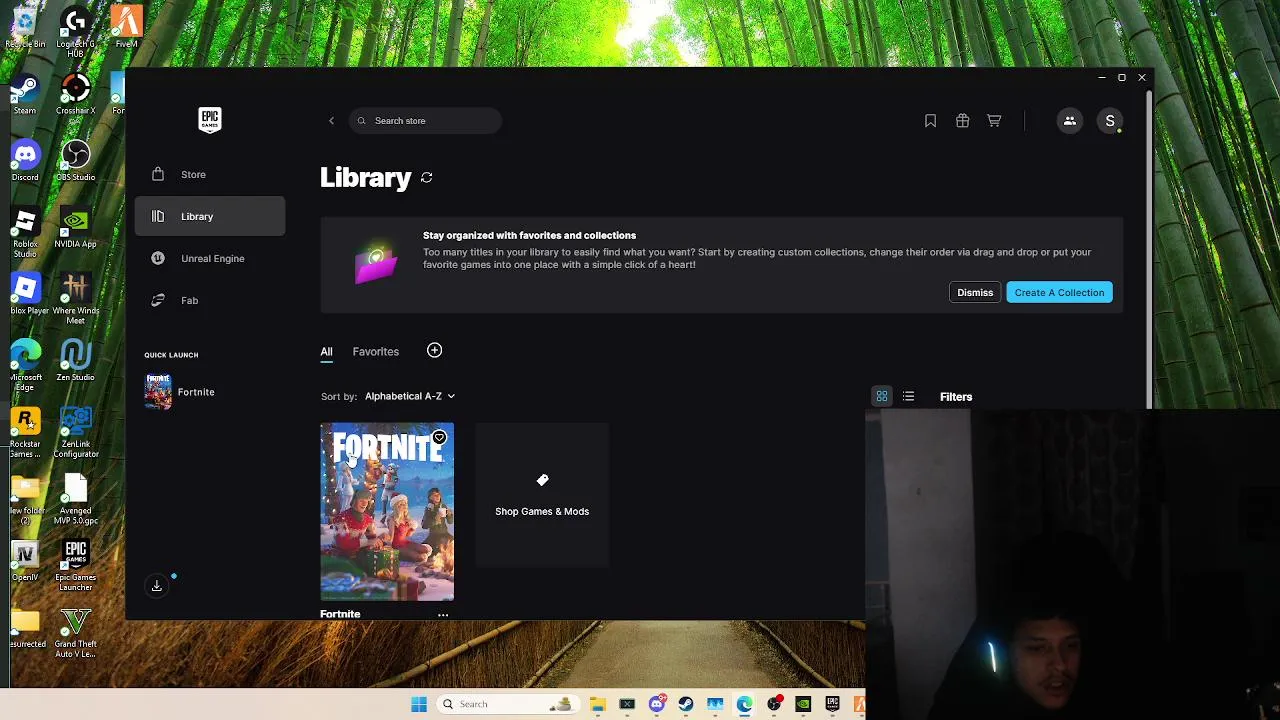Open the shopping cart icon
This screenshot has height=720, width=1280.
(994, 121)
